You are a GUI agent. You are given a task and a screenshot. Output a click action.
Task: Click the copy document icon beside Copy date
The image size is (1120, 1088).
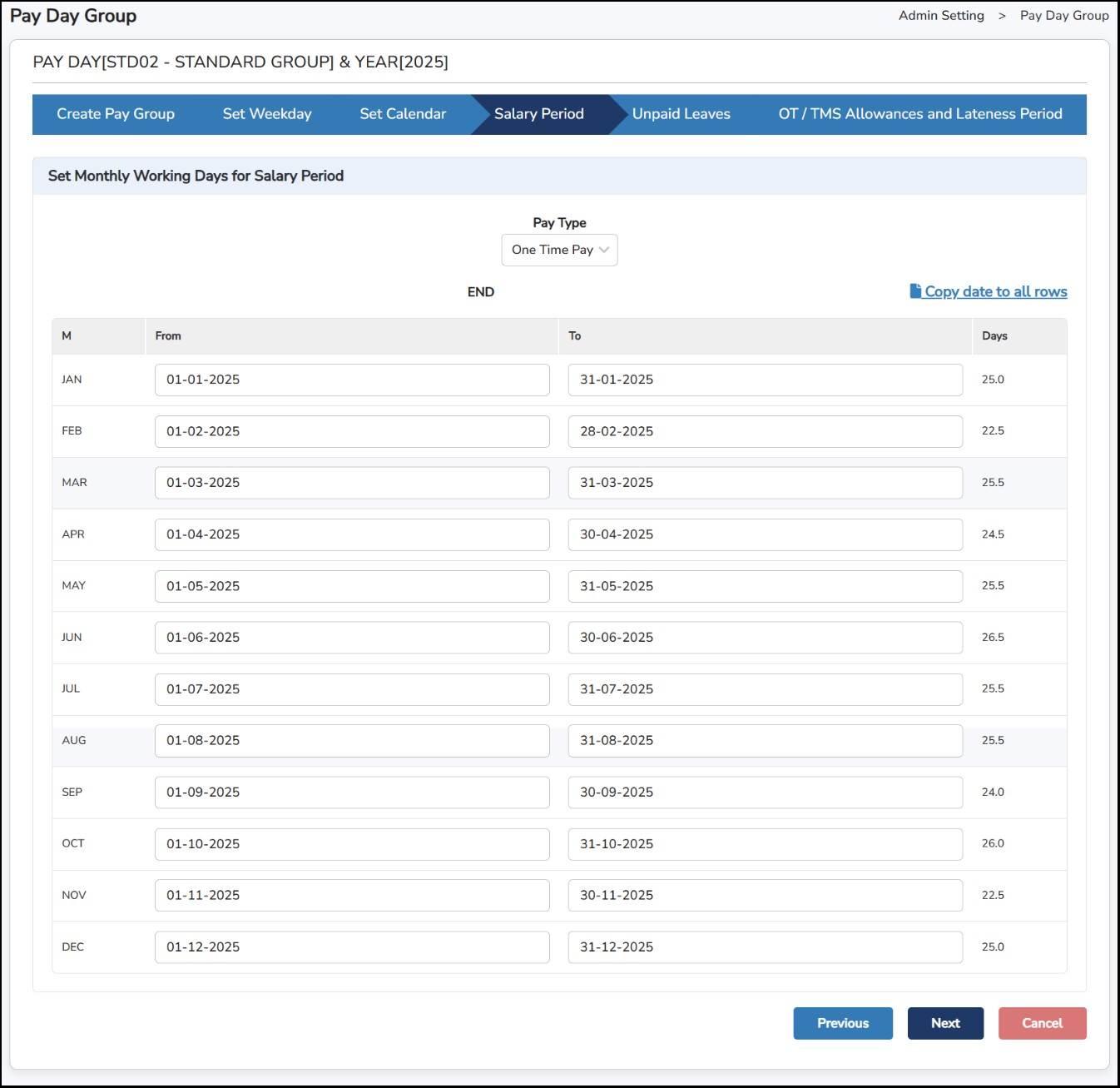click(x=915, y=291)
